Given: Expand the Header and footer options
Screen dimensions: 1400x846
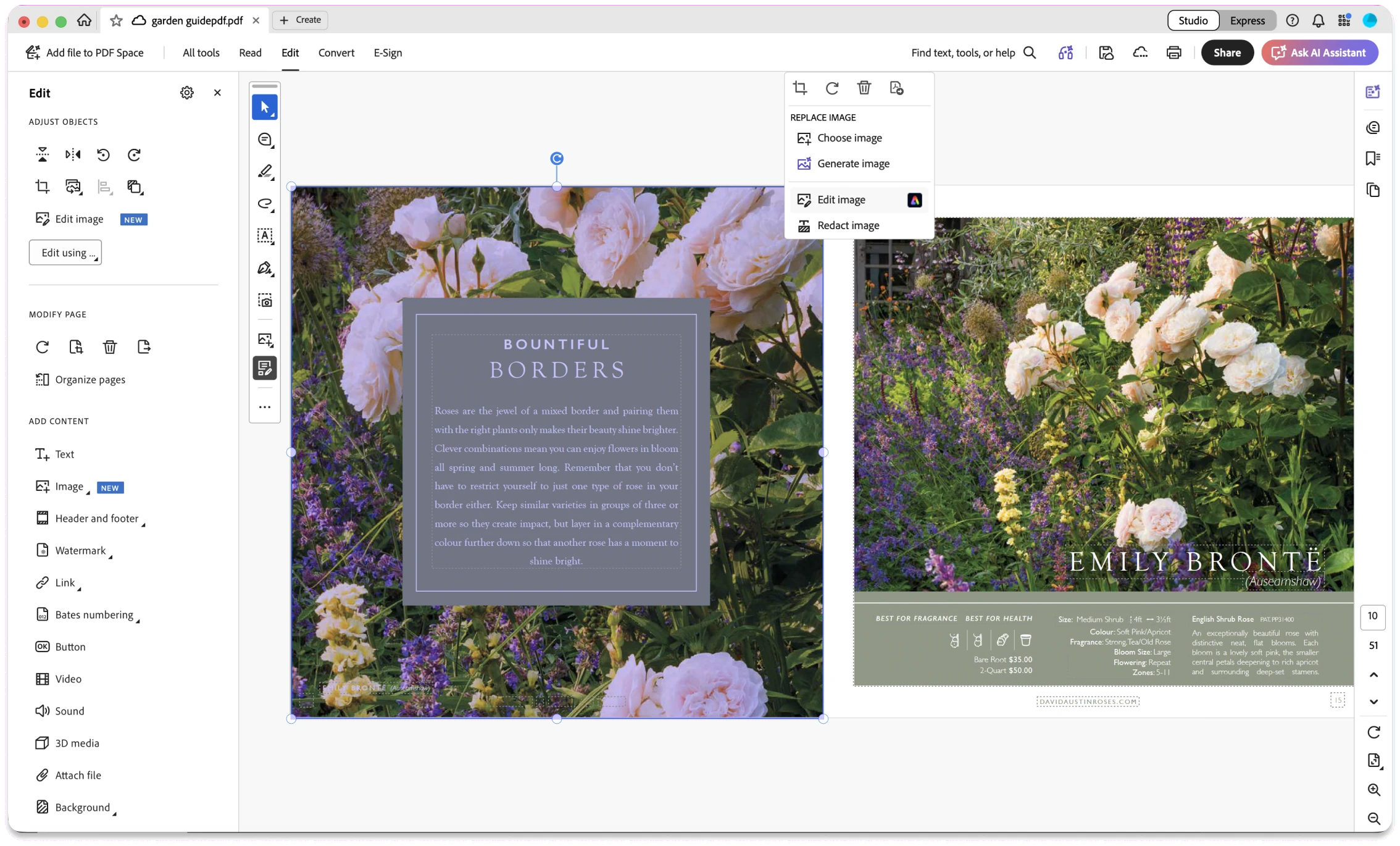Looking at the screenshot, I should click(91, 519).
